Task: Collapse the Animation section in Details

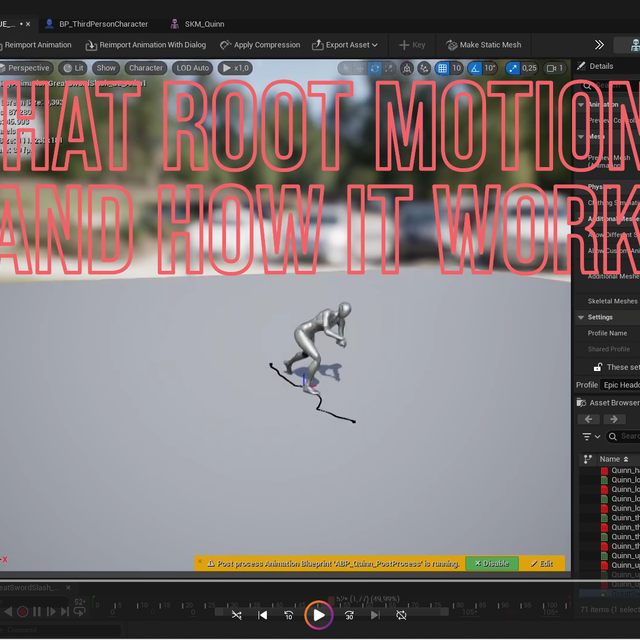Action: coord(581,105)
